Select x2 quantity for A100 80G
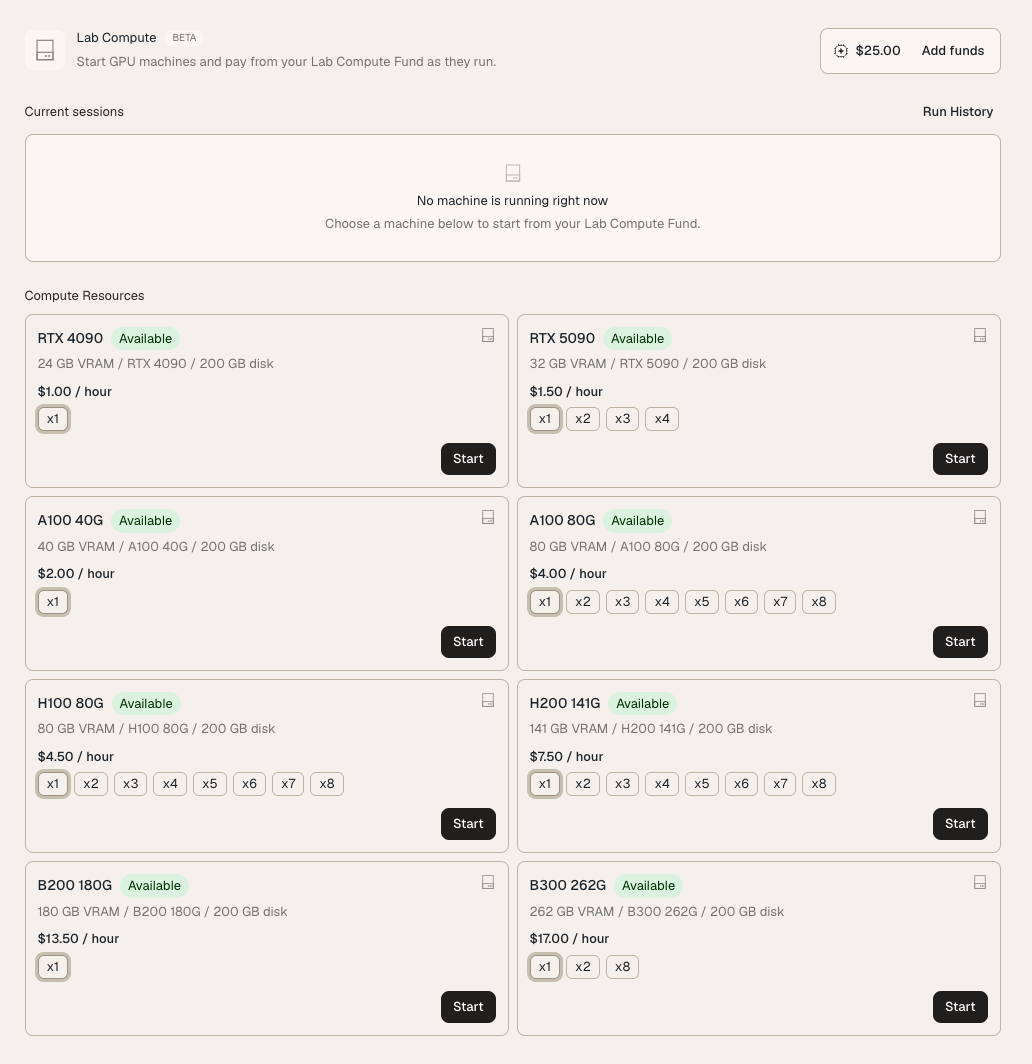The width and height of the screenshot is (1032, 1064). click(x=583, y=602)
